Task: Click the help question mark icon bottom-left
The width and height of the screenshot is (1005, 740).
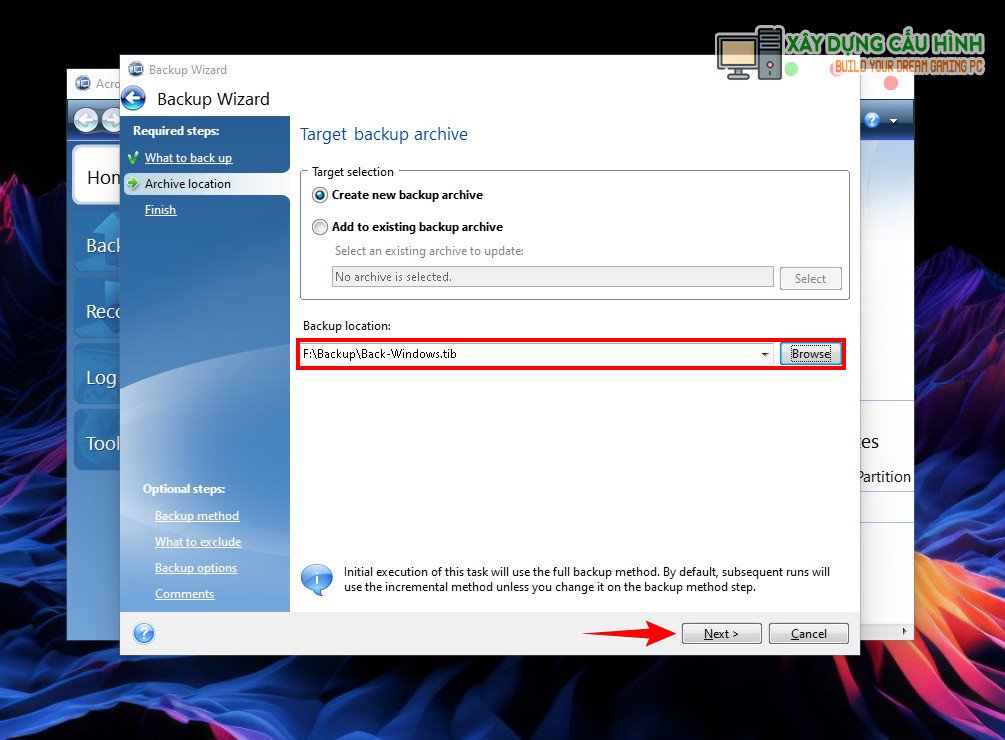Action: (144, 633)
